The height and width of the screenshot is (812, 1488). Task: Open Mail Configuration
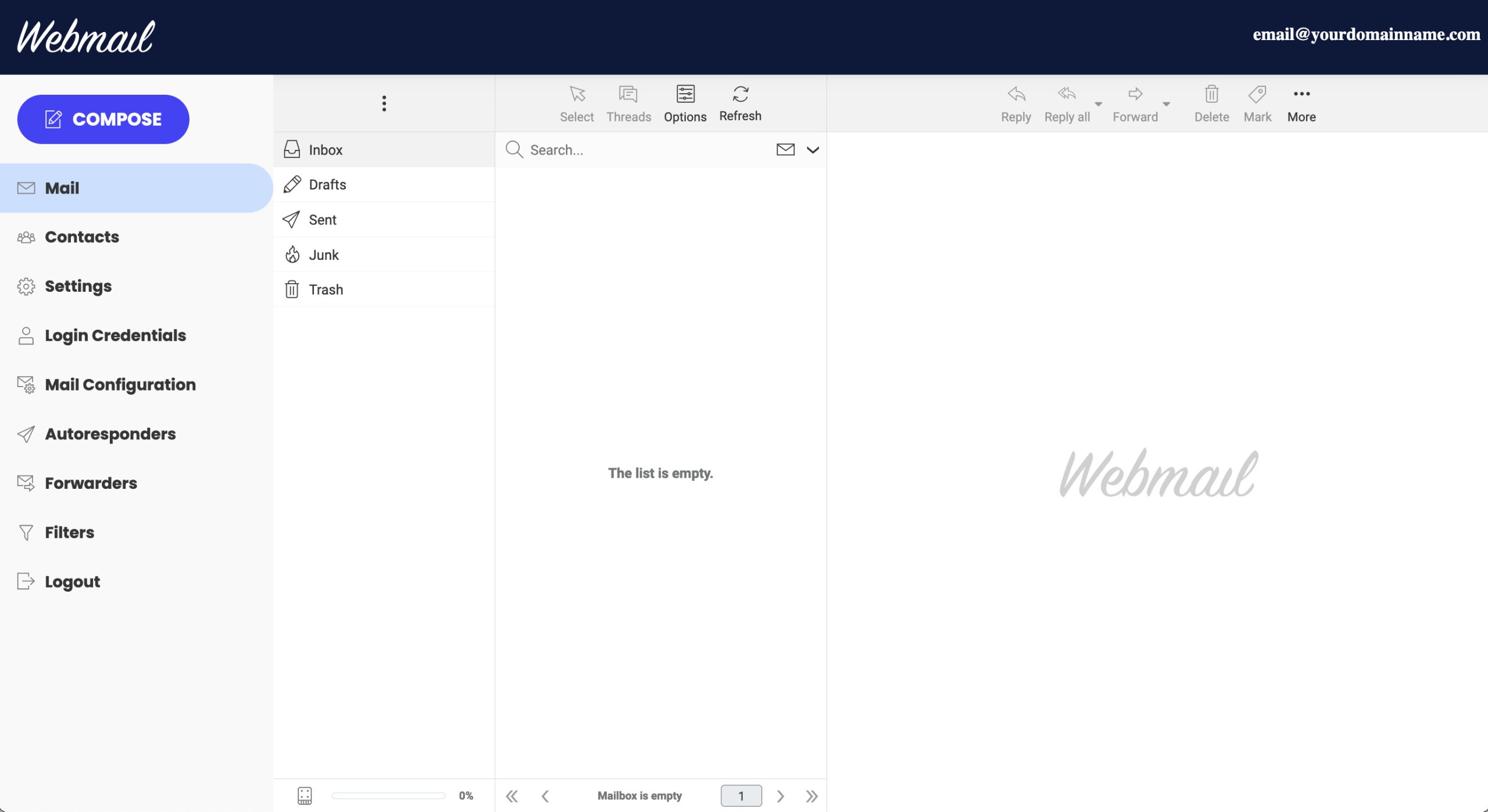point(120,385)
